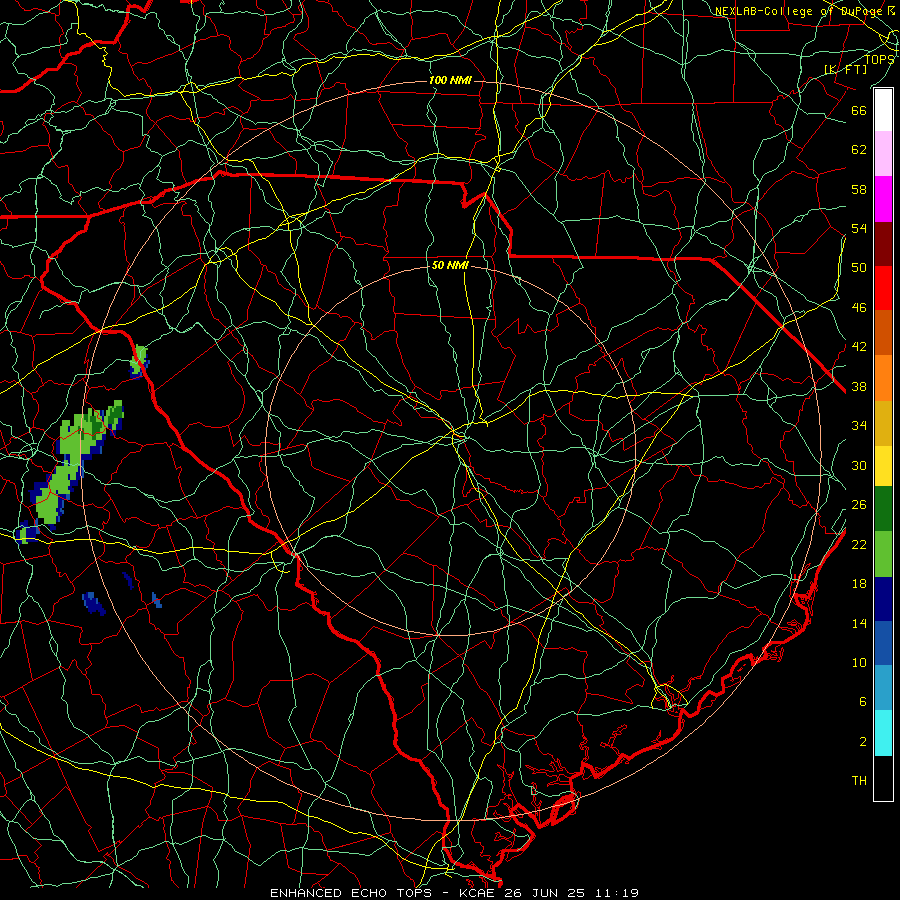Click the 6 scale value
The width and height of the screenshot is (900, 900).
(x=863, y=702)
